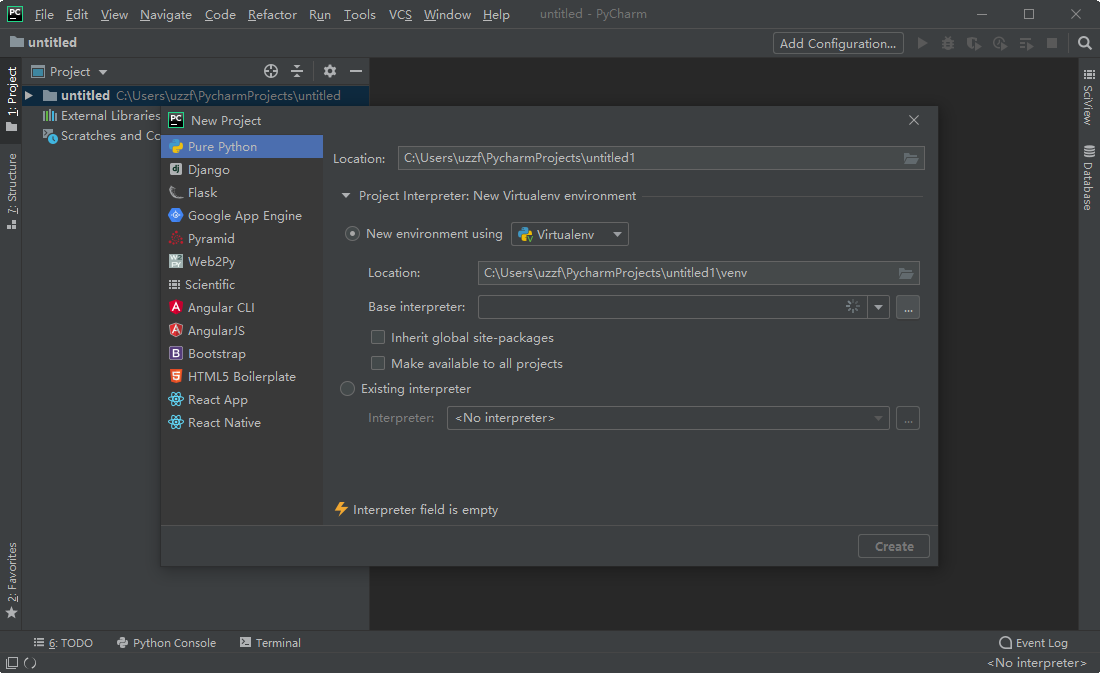
Task: Click the scroll-from-source crosshair icon
Action: click(271, 71)
